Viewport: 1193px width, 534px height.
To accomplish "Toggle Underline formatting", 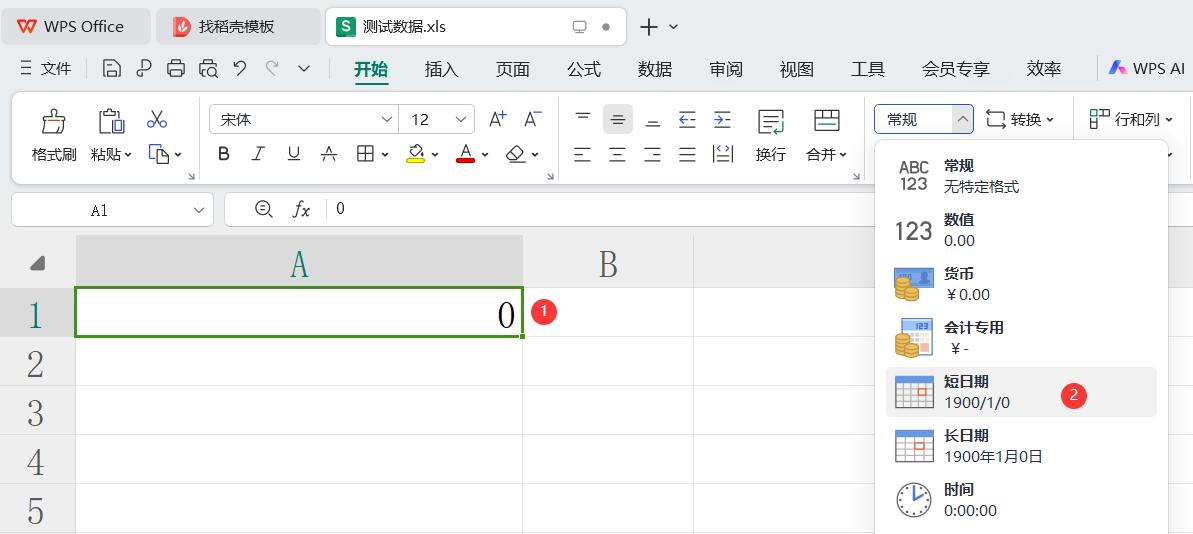I will click(294, 154).
